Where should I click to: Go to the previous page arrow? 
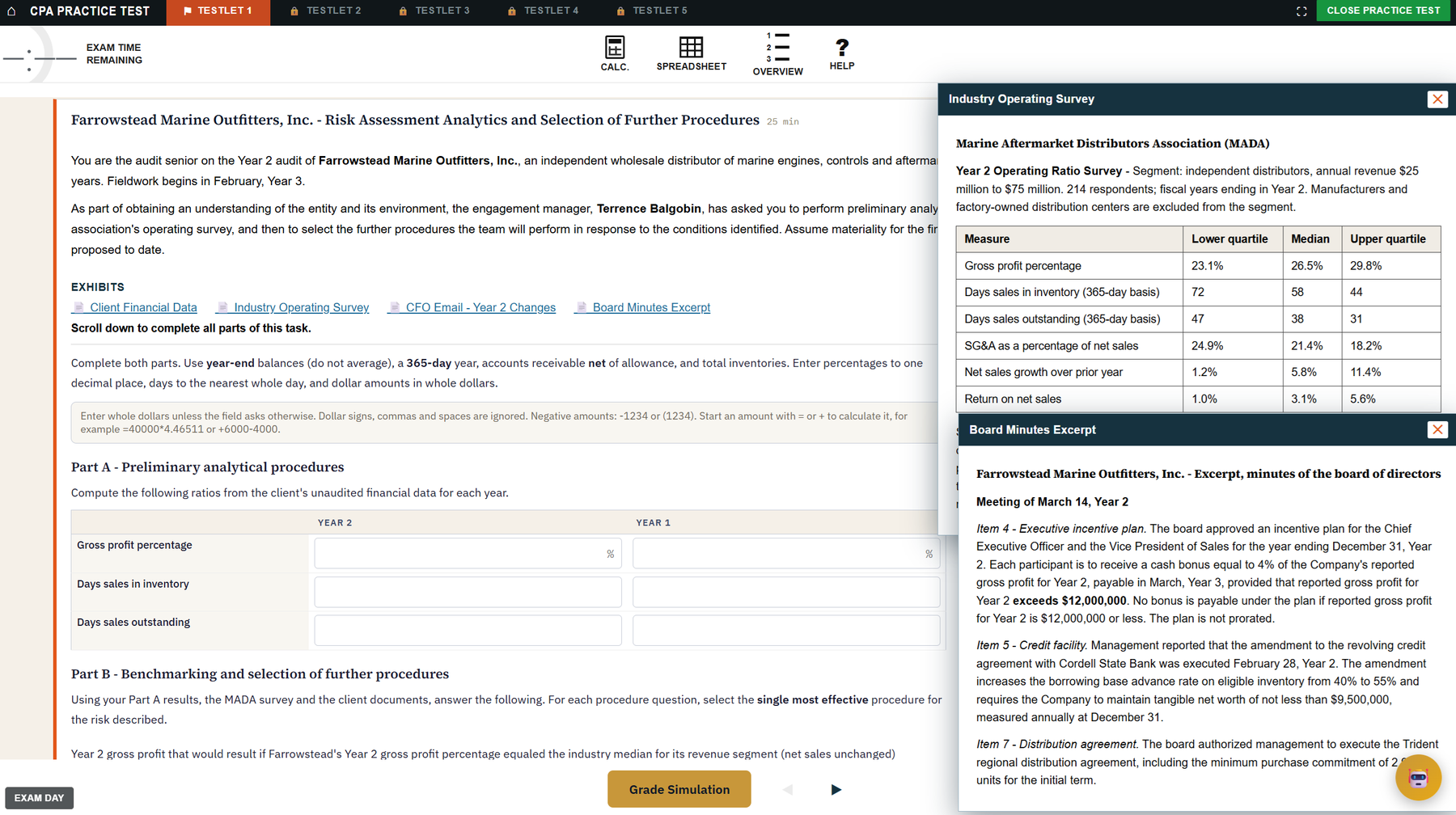788,789
